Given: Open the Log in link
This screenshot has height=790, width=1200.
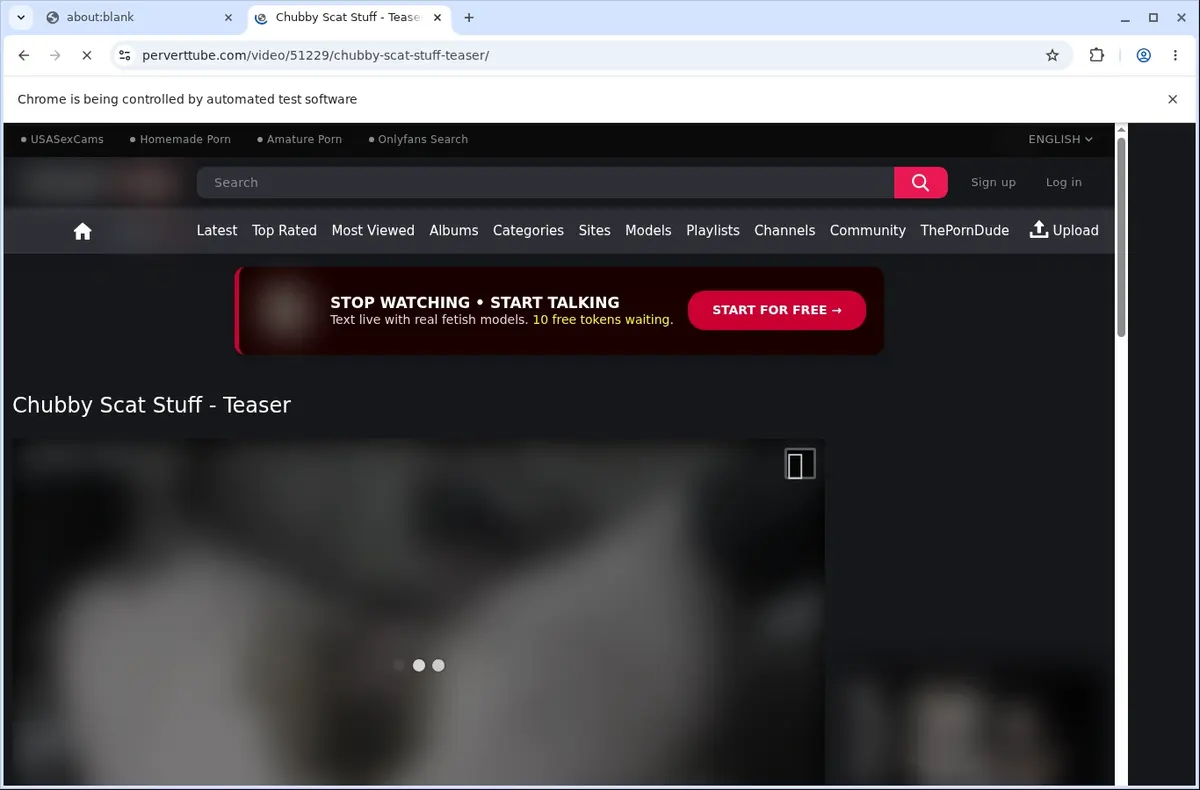Looking at the screenshot, I should 1063,182.
